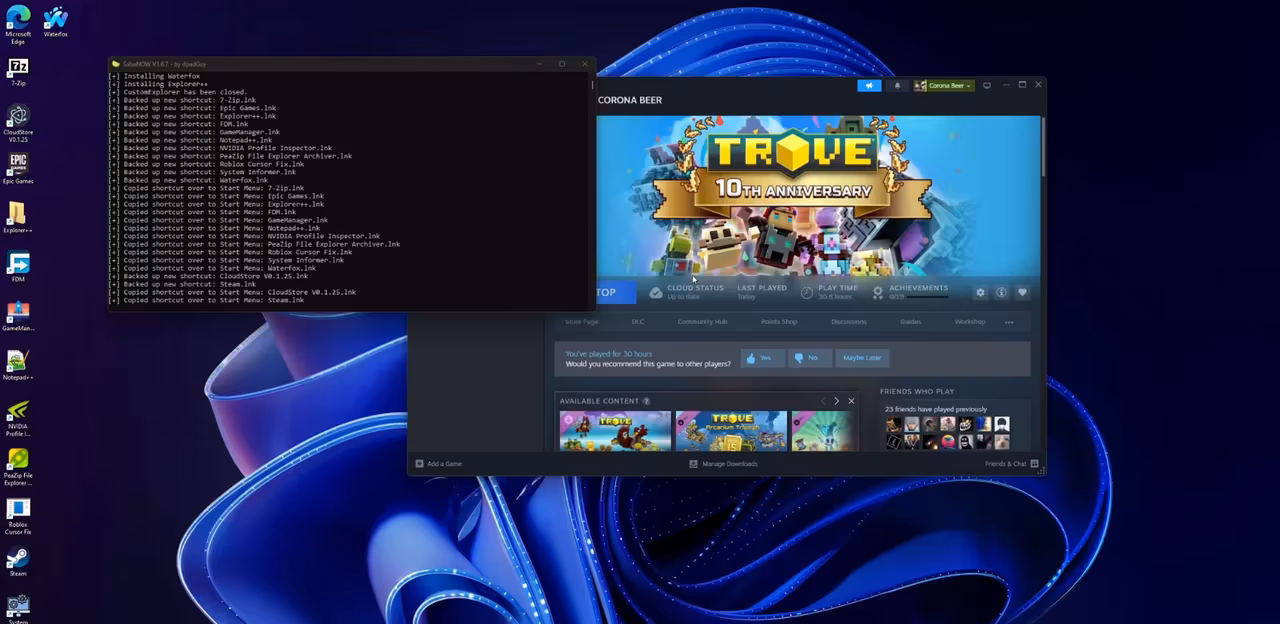Click the Steam page vertical scrollbar
The height and width of the screenshot is (624, 1280).
click(1042, 146)
